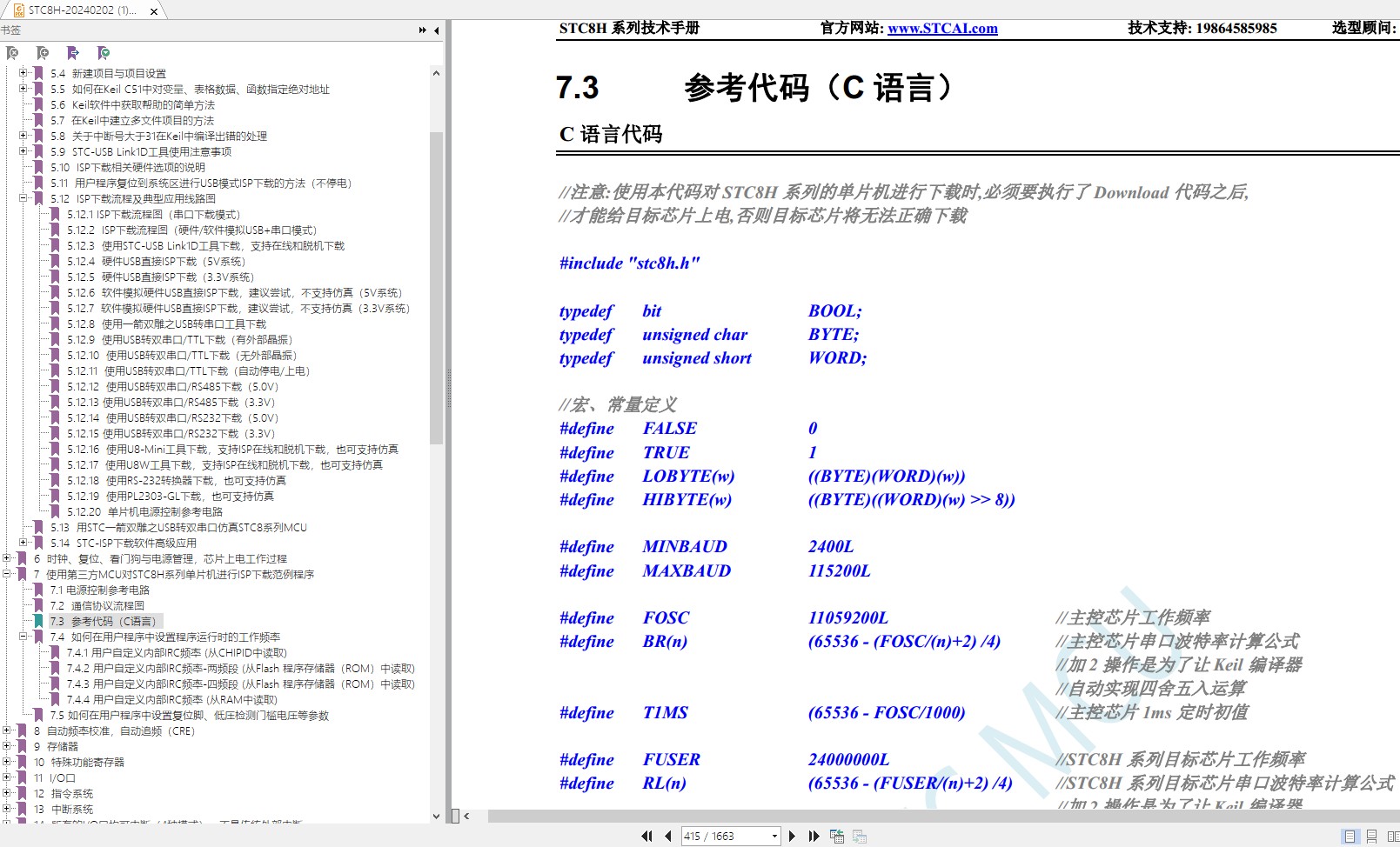
Task: Advance to the next page
Action: click(792, 837)
